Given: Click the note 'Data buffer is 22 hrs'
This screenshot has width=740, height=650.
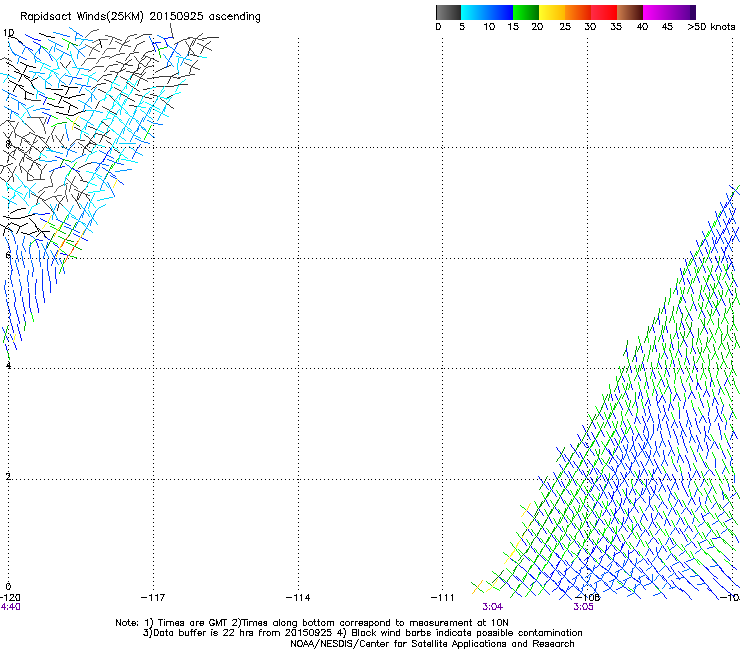Looking at the screenshot, I should coord(204,633).
